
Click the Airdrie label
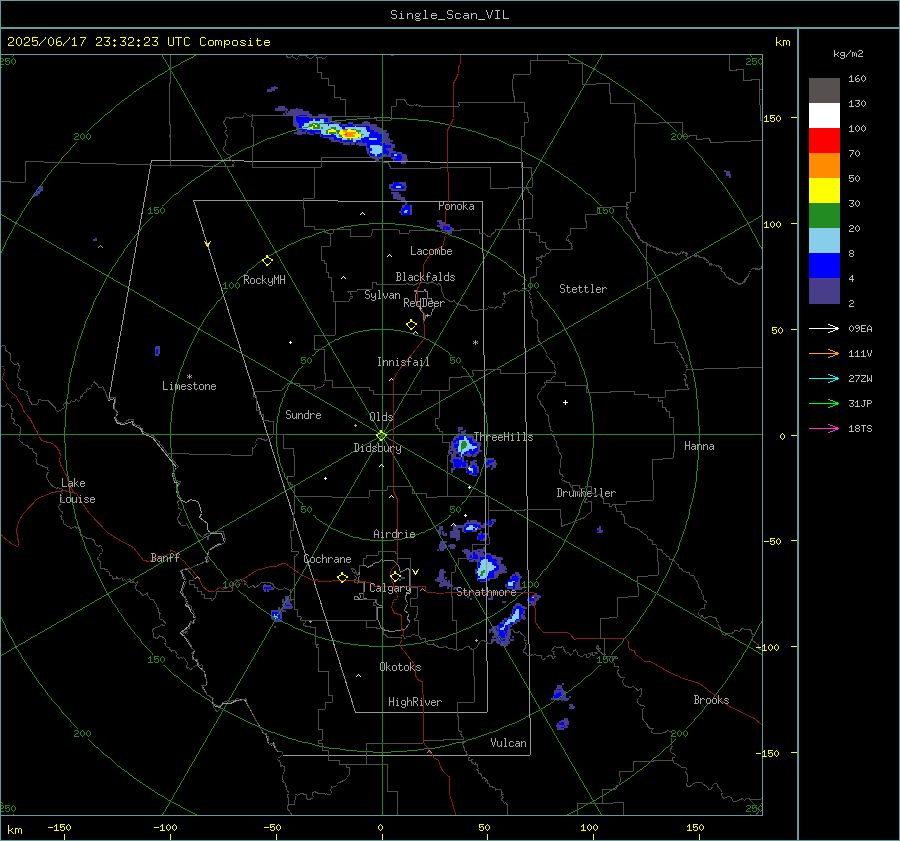394,534
